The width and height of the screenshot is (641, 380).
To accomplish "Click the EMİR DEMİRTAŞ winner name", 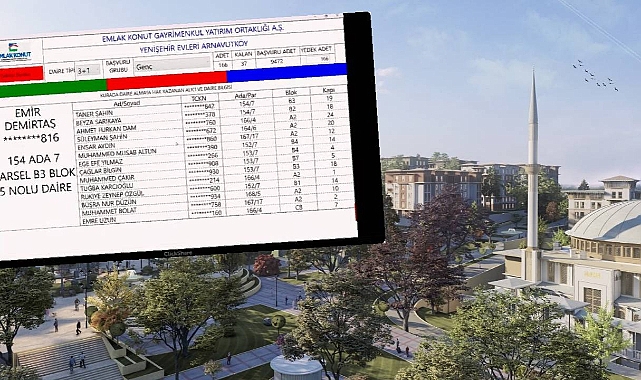I will [30, 118].
